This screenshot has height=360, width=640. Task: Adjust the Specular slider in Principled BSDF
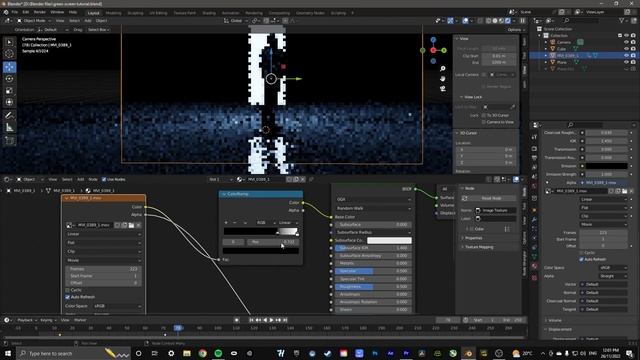[373, 271]
